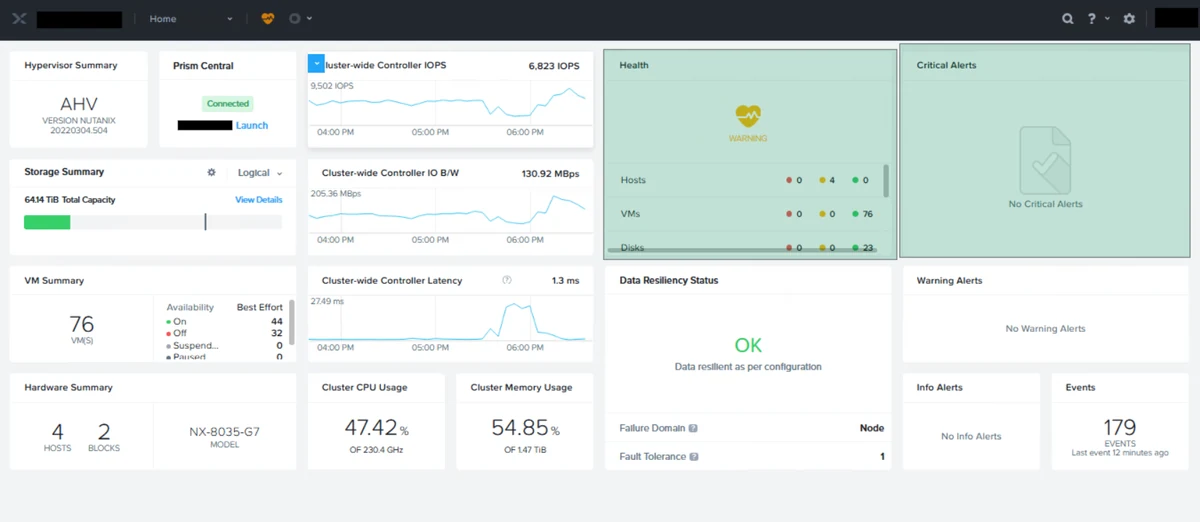Click the 54.85% Cluster Memory Usage value
Image resolution: width=1200 pixels, height=522 pixels.
[525, 428]
